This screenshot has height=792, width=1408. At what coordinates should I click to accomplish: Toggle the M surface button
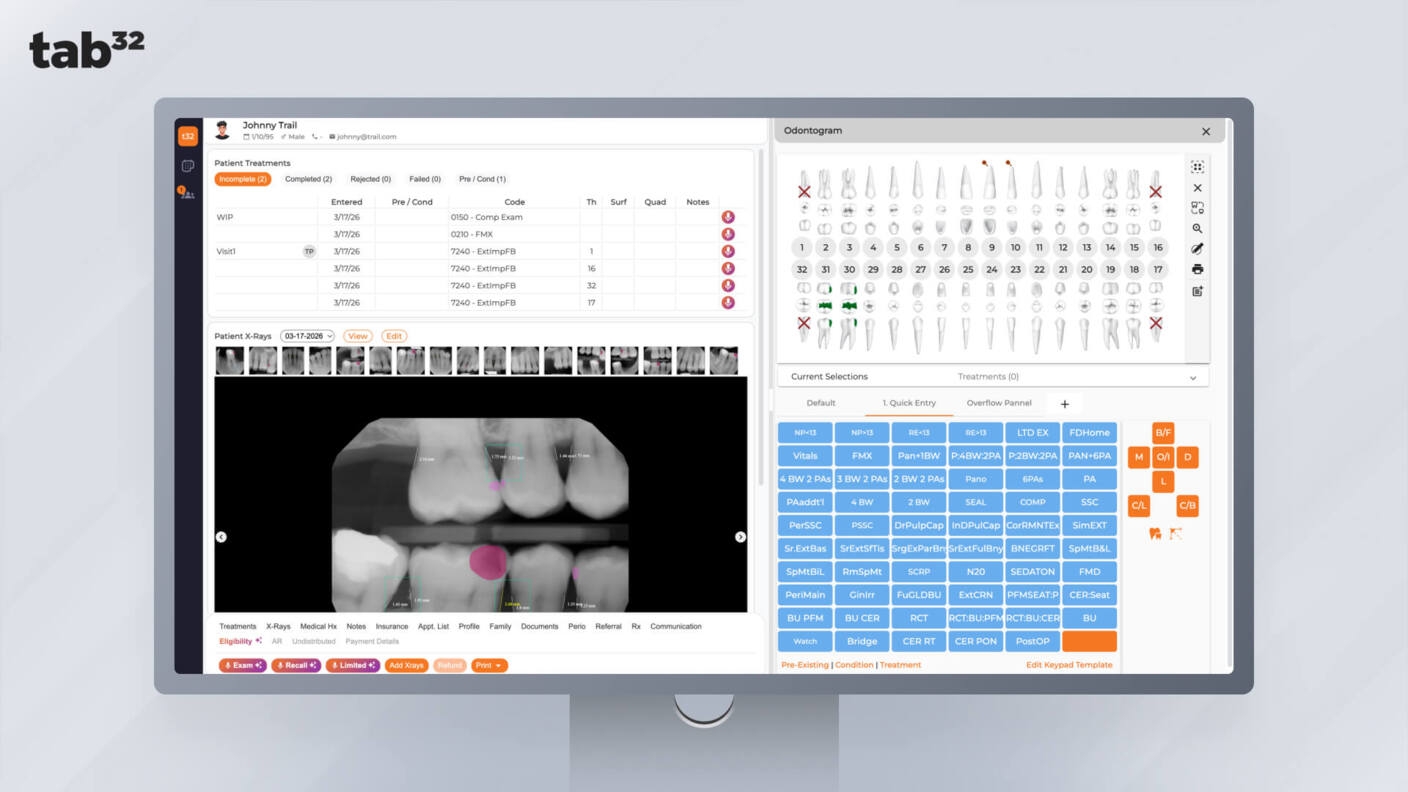[1138, 457]
